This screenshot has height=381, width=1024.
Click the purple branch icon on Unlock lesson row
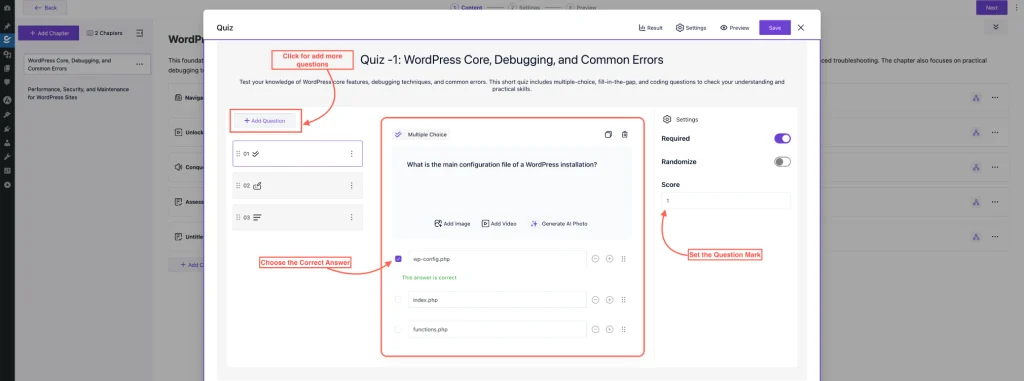click(976, 132)
